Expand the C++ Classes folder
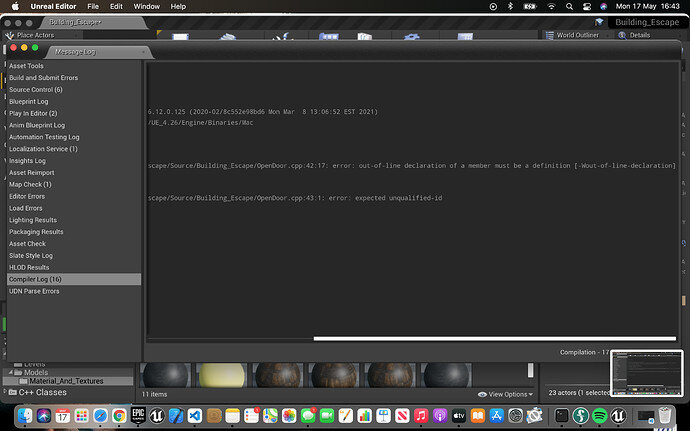 tap(5, 392)
